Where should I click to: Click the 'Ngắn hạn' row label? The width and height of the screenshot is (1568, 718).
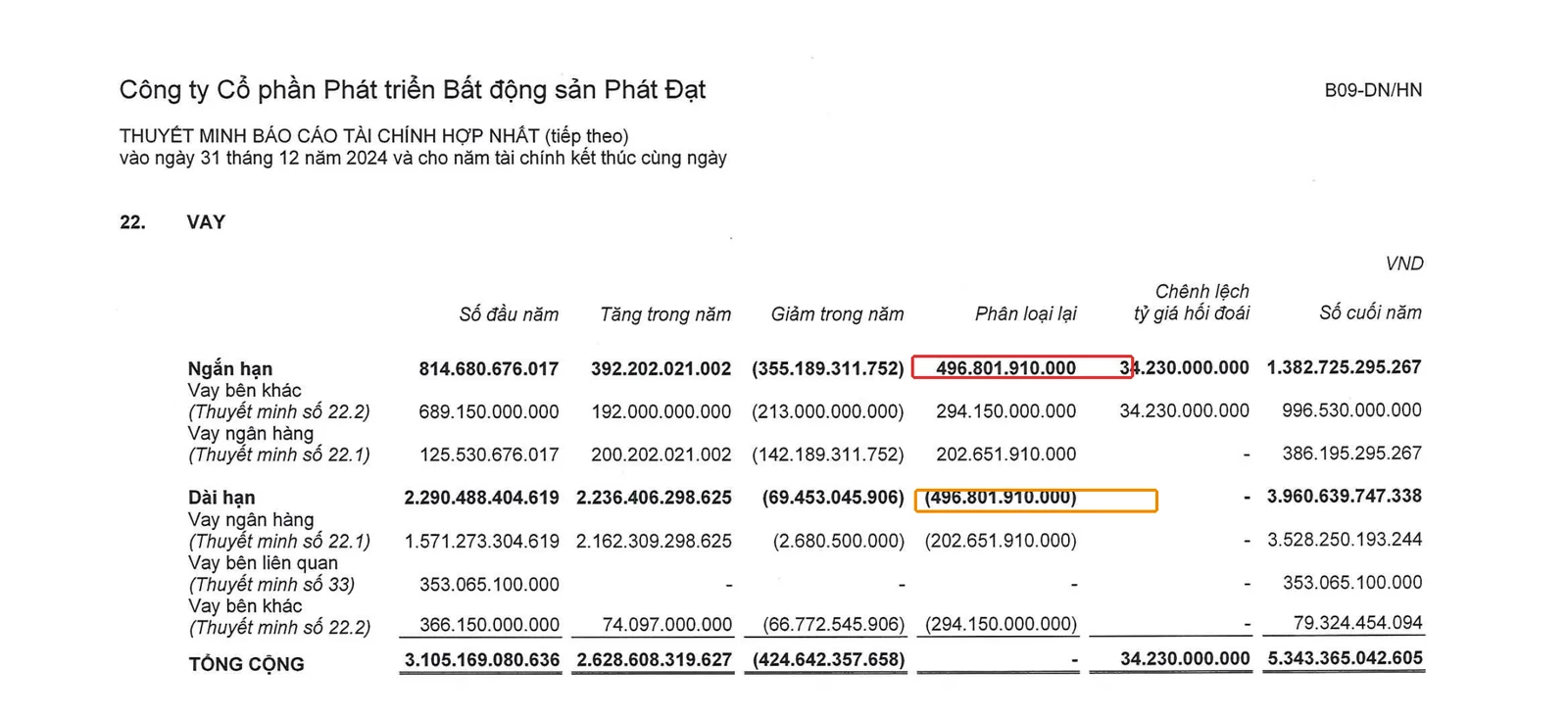tap(230, 368)
